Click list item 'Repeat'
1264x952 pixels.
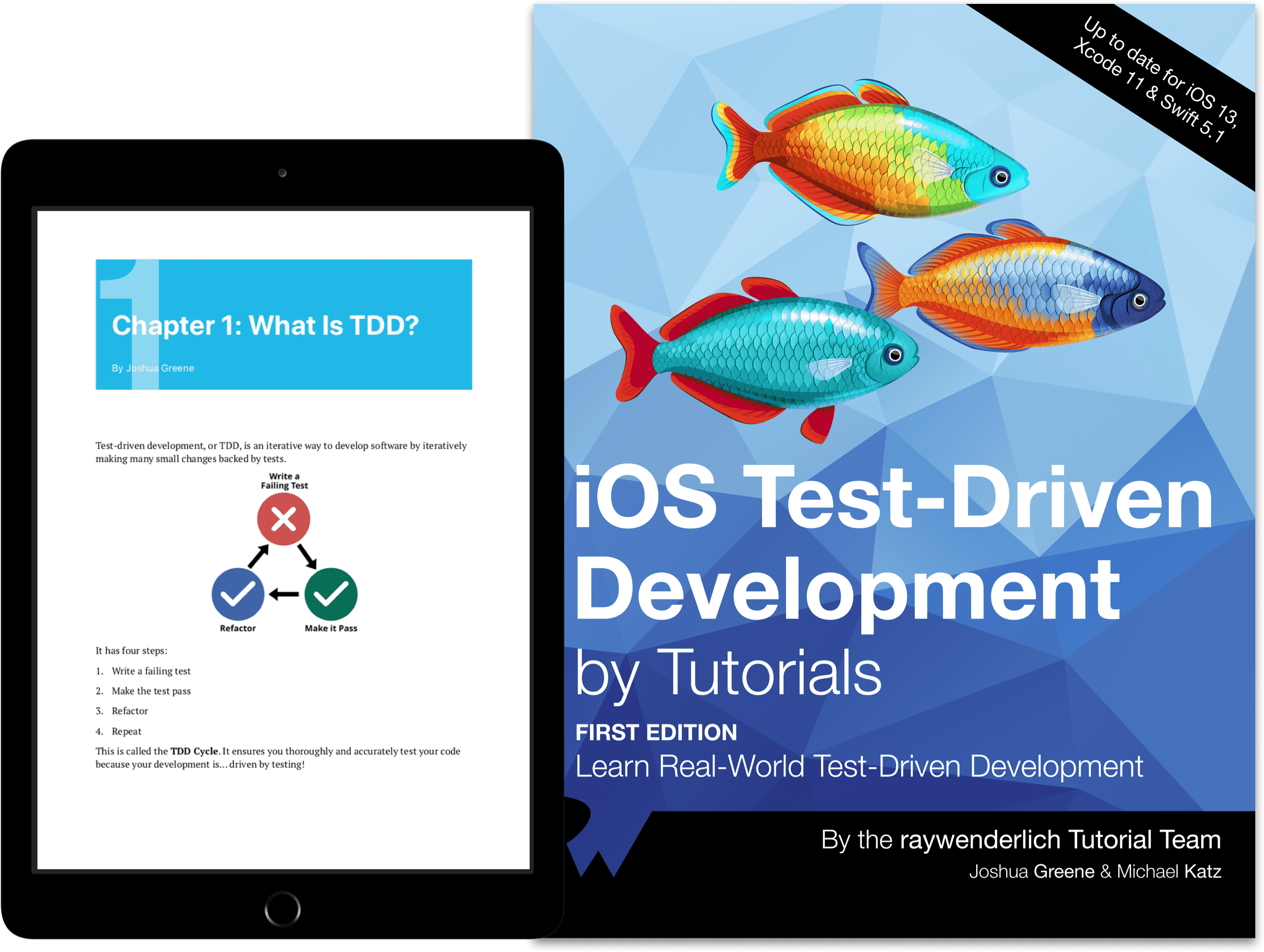coord(126,732)
